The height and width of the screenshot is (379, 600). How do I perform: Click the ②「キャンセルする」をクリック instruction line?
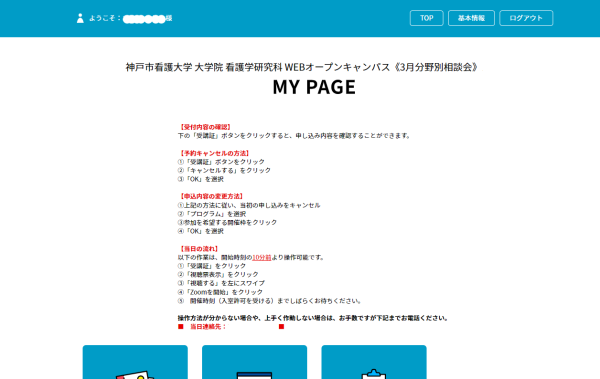[x=224, y=170]
